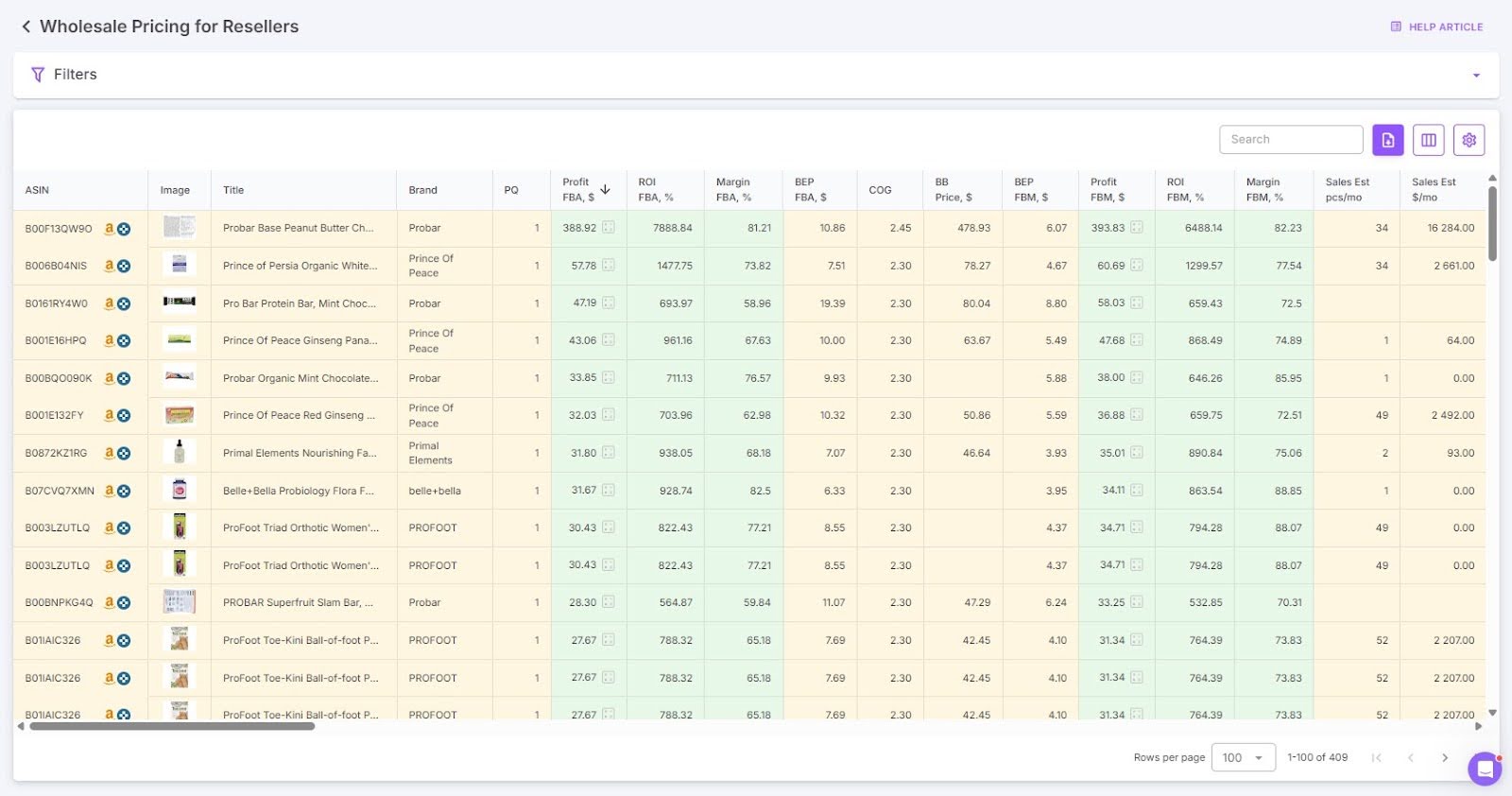Image resolution: width=1512 pixels, height=796 pixels.
Task: Expand the Filters panel using its arrow
Action: click(1475, 76)
